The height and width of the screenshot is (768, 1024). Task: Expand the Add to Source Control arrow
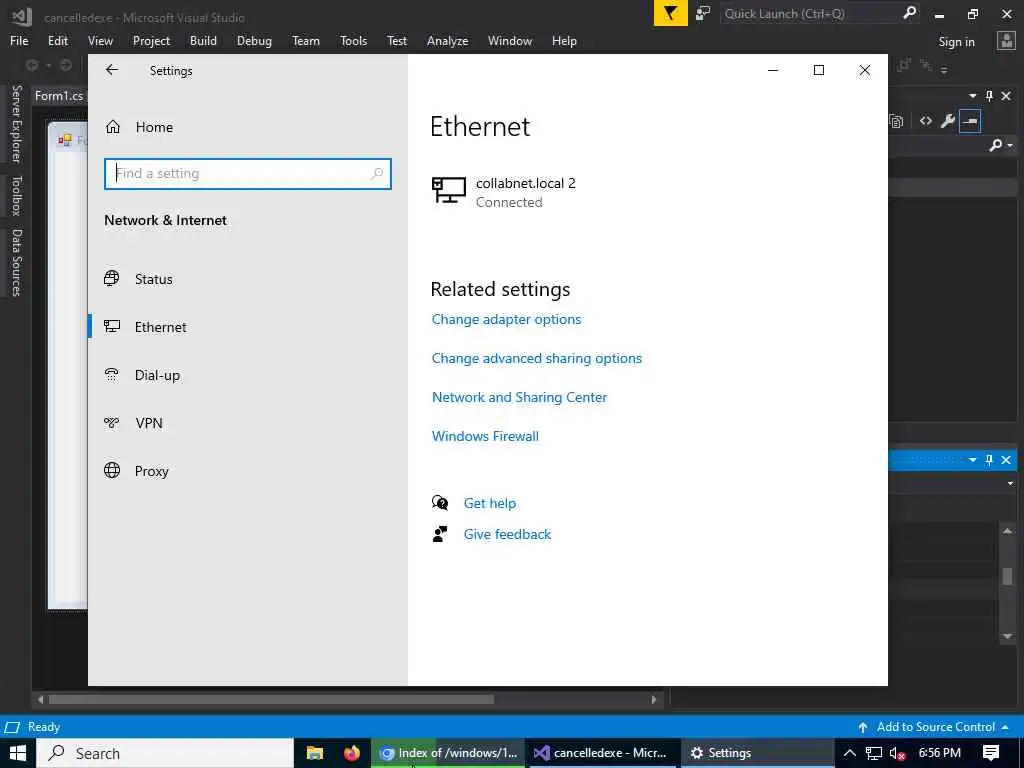point(1005,727)
